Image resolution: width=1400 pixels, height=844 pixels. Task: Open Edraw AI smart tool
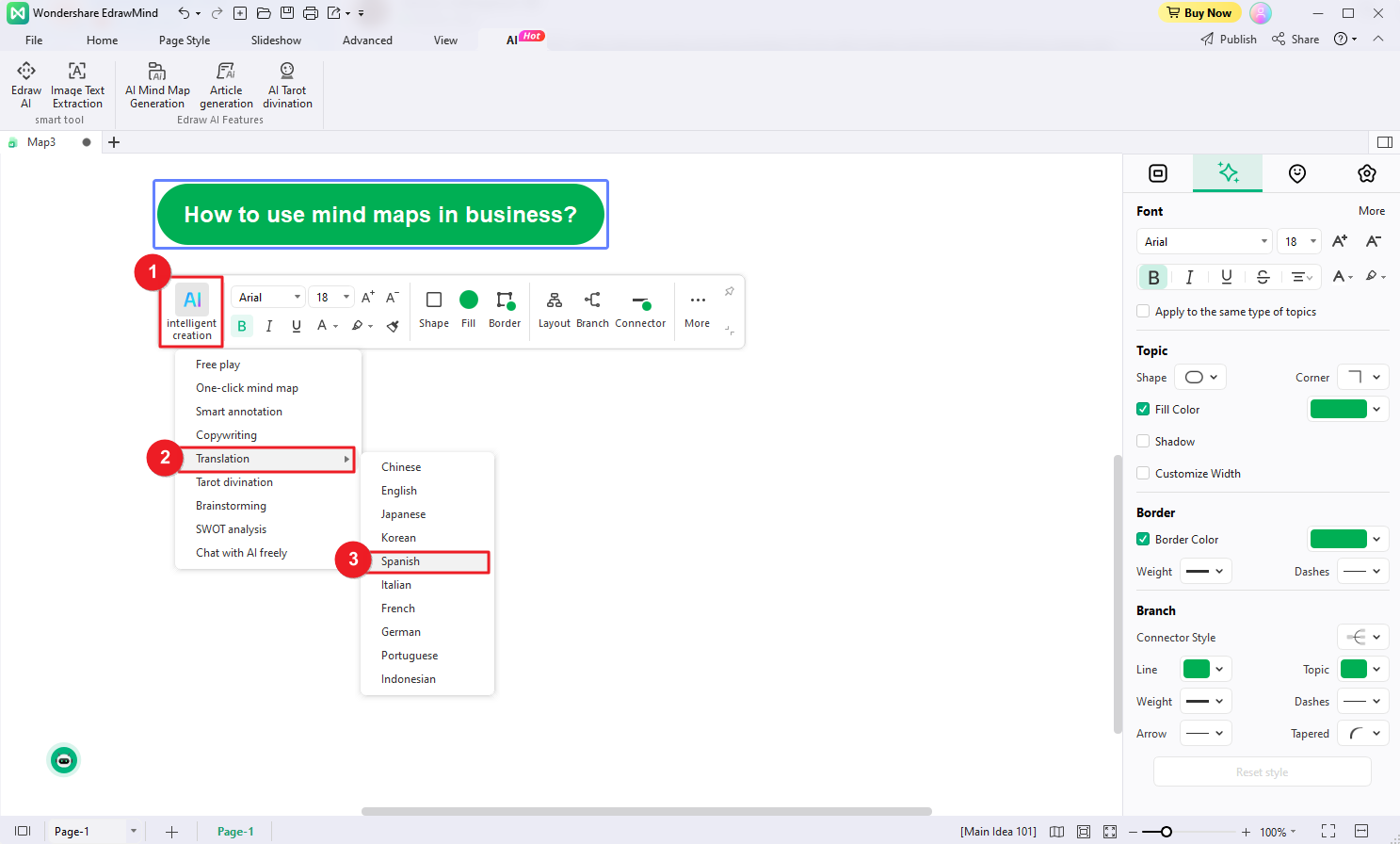tap(26, 85)
